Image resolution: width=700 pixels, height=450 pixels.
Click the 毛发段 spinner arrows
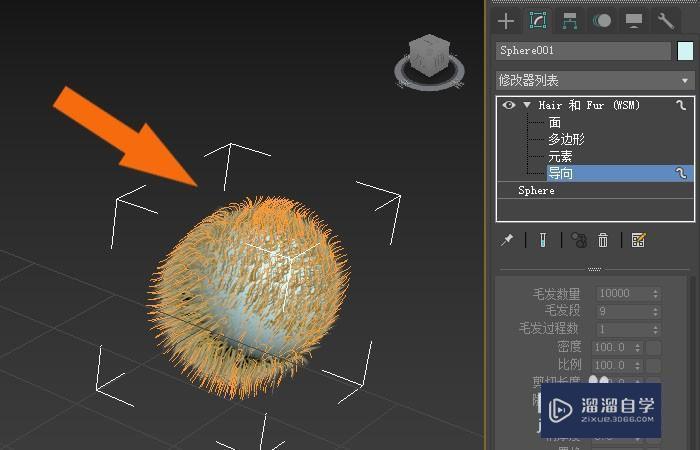656,312
